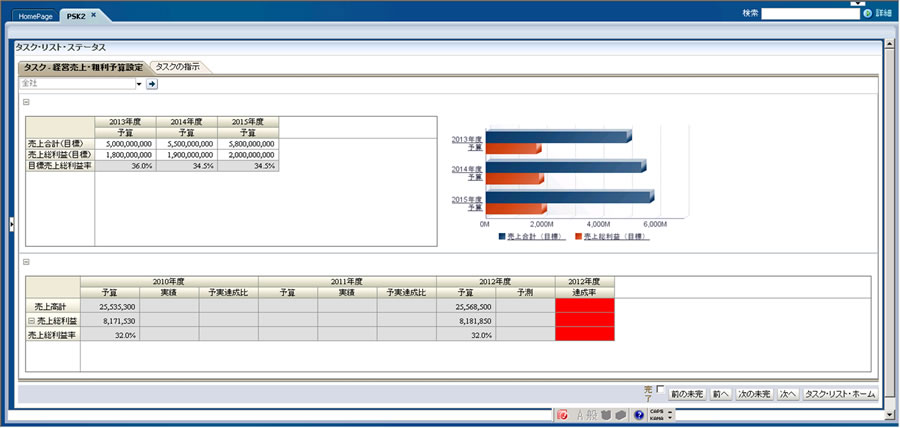Open the タスクの指示 tab
The image size is (900, 428).
pyautogui.click(x=178, y=66)
